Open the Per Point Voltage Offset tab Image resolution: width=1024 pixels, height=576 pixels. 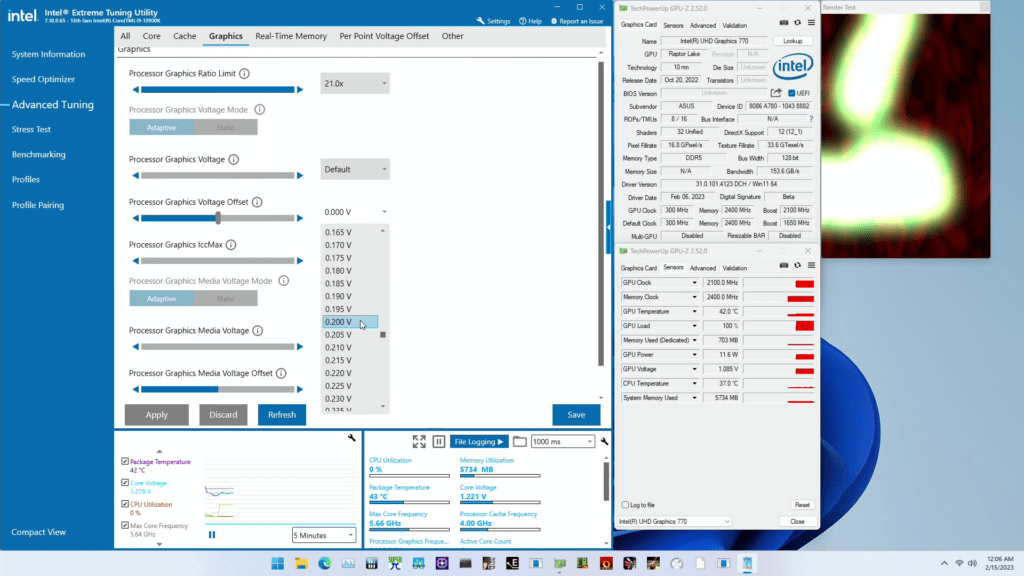pyautogui.click(x=384, y=37)
